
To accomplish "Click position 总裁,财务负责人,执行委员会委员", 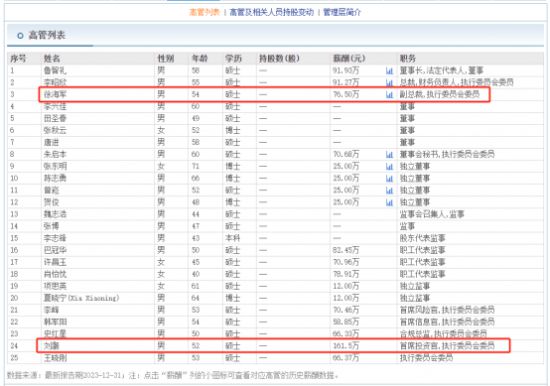I will click(457, 82).
